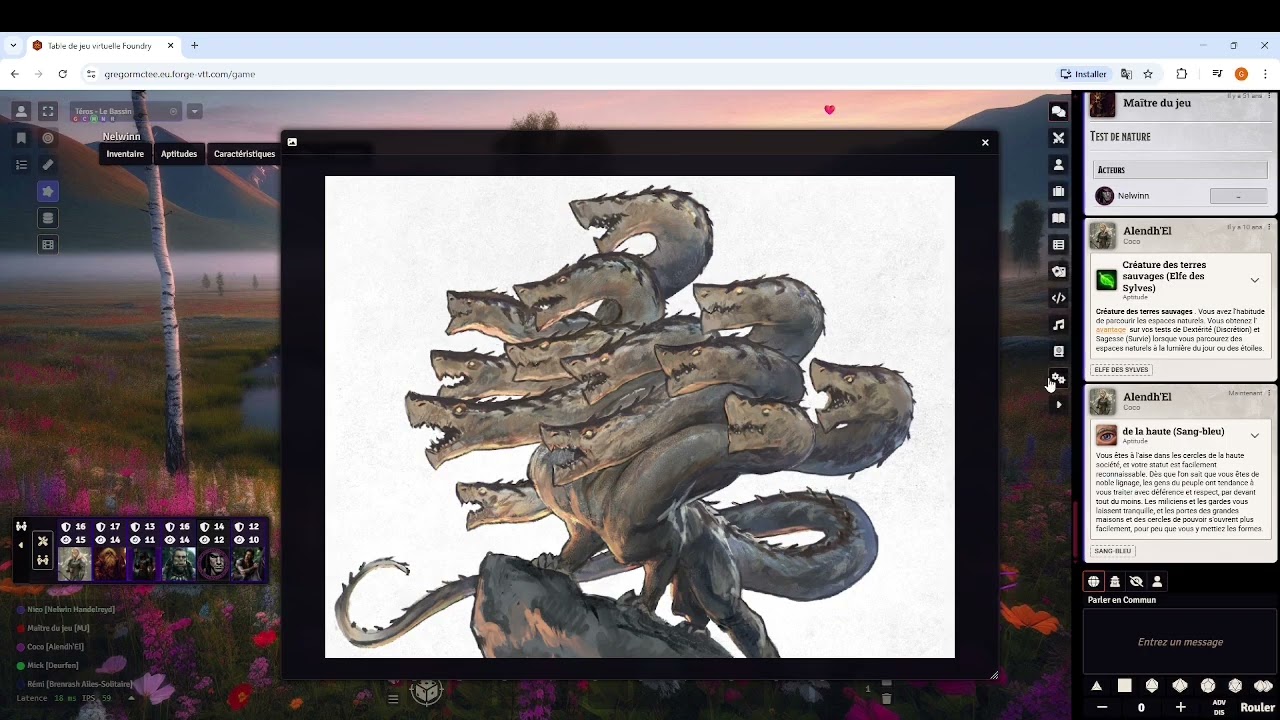Set chat roll mode to blind roll
The width and height of the screenshot is (1280, 720).
pyautogui.click(x=1136, y=581)
